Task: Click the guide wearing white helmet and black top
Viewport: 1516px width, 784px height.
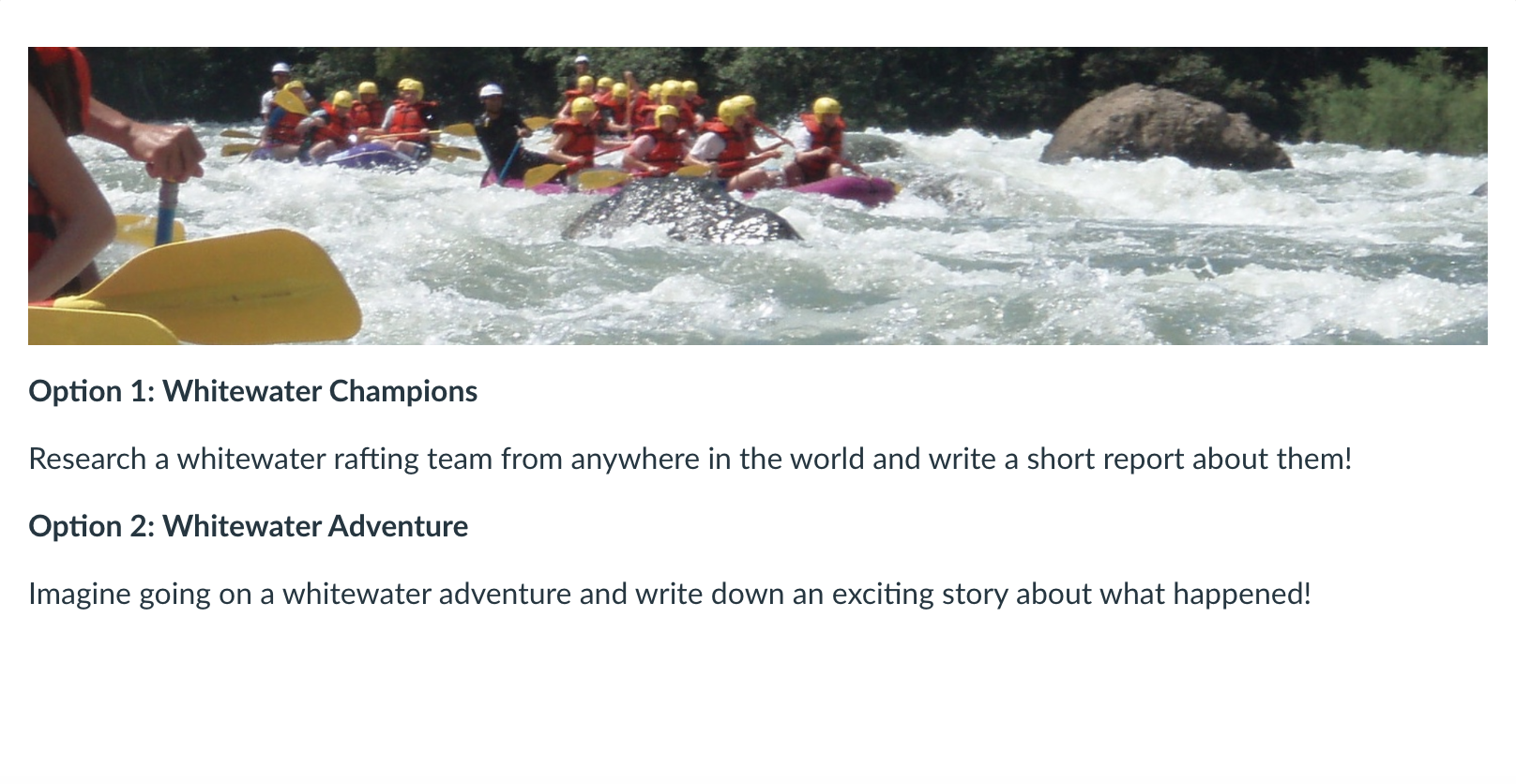Action: click(499, 131)
